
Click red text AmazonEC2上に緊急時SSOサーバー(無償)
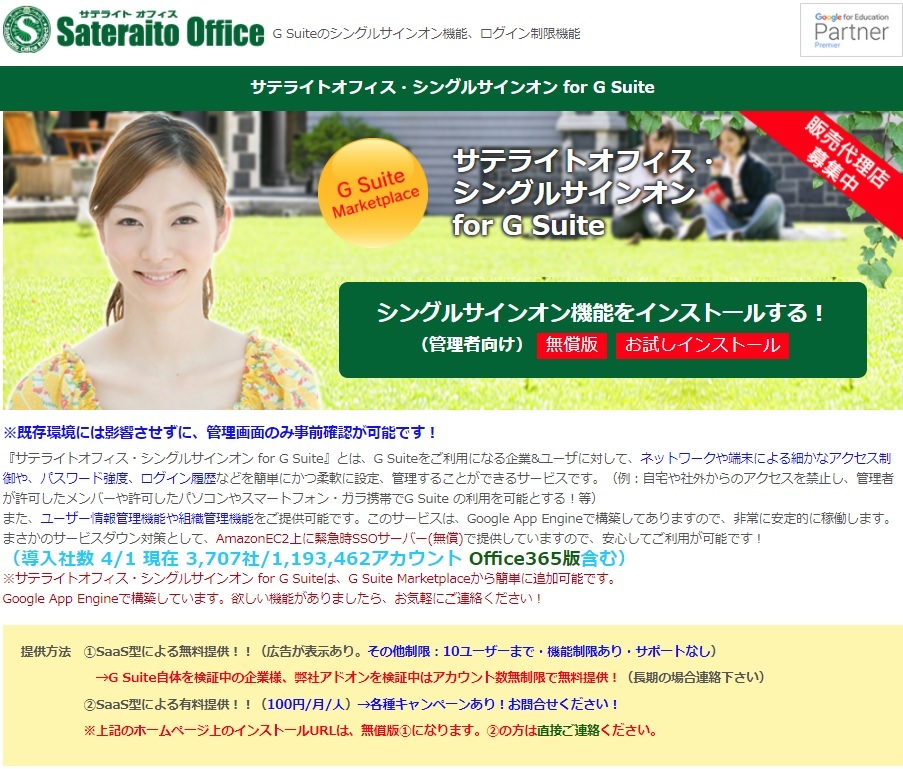[340, 539]
